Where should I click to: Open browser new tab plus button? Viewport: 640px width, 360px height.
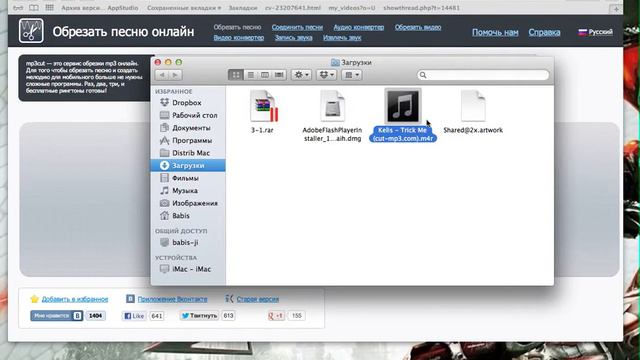pos(616,9)
